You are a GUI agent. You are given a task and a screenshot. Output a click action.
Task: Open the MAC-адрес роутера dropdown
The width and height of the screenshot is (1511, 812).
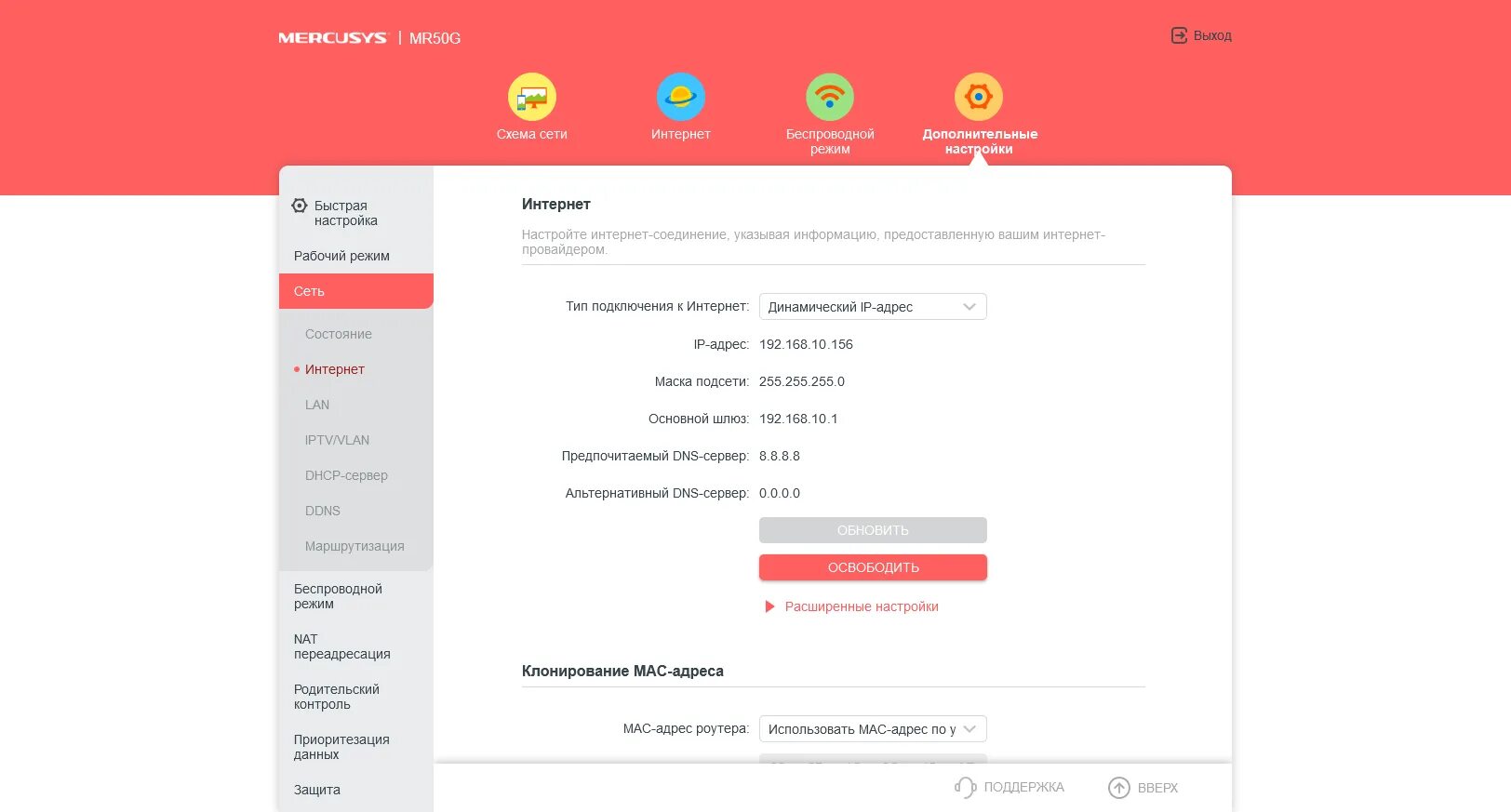click(873, 729)
